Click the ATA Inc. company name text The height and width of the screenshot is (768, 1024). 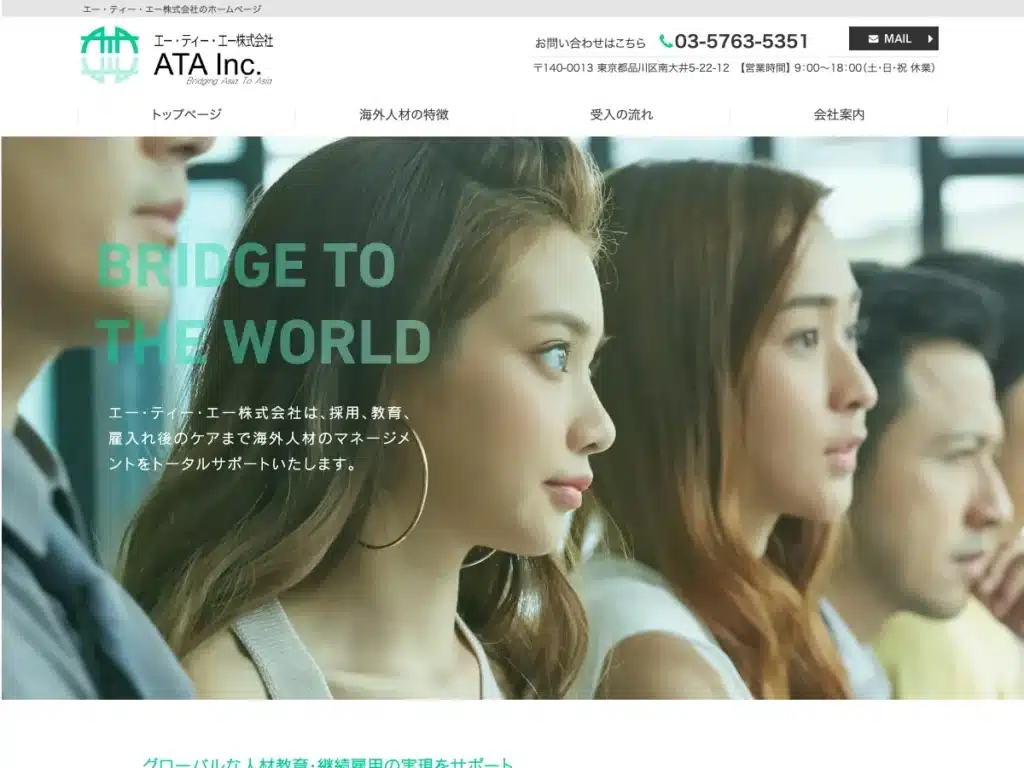pyautogui.click(x=208, y=64)
